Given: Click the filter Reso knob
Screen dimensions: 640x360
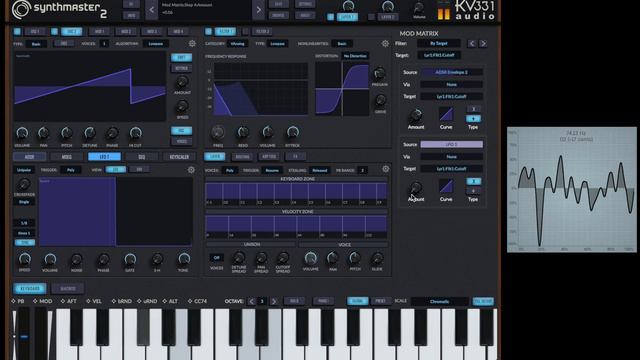Looking at the screenshot, I should 243,132.
